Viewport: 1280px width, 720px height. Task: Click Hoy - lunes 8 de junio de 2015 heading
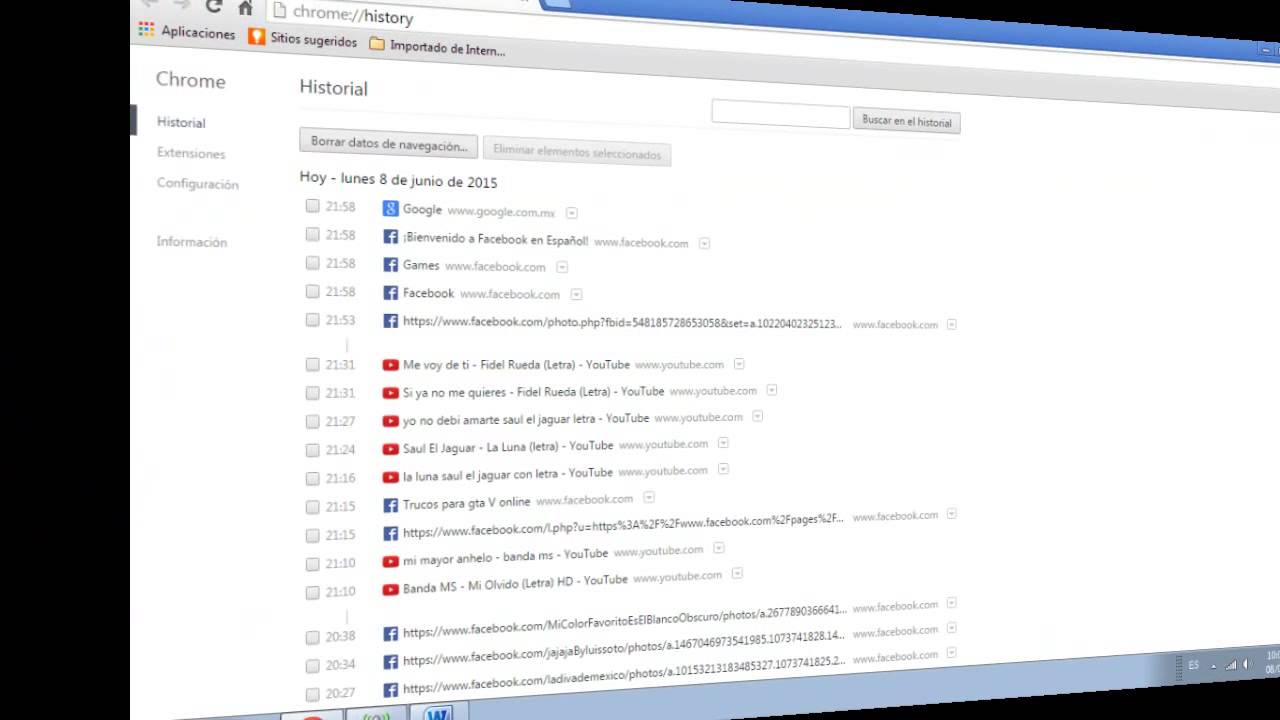click(398, 180)
